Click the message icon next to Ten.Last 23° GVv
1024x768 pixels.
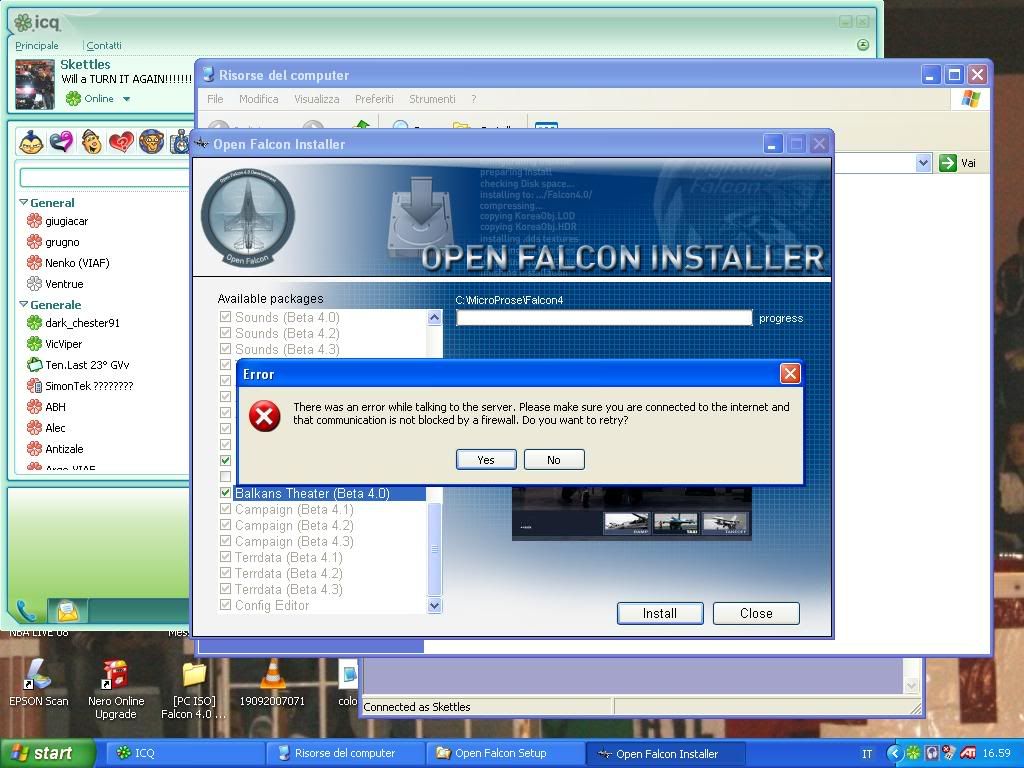click(x=34, y=364)
